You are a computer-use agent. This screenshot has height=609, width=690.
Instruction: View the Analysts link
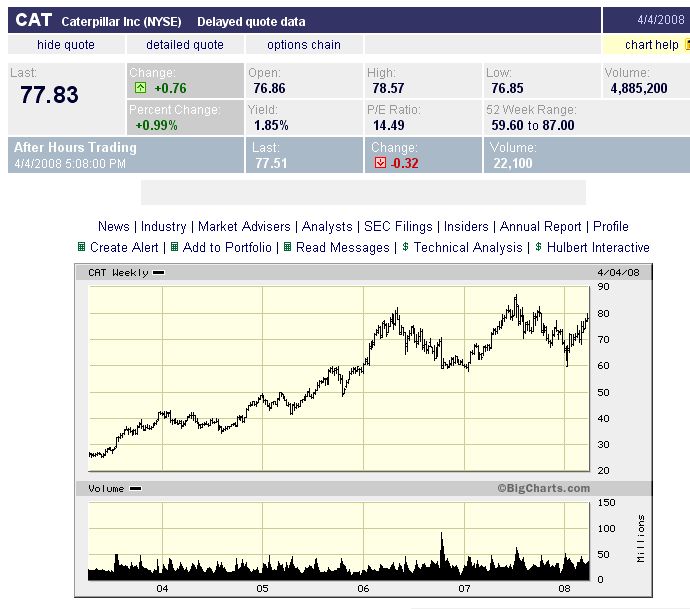(327, 227)
